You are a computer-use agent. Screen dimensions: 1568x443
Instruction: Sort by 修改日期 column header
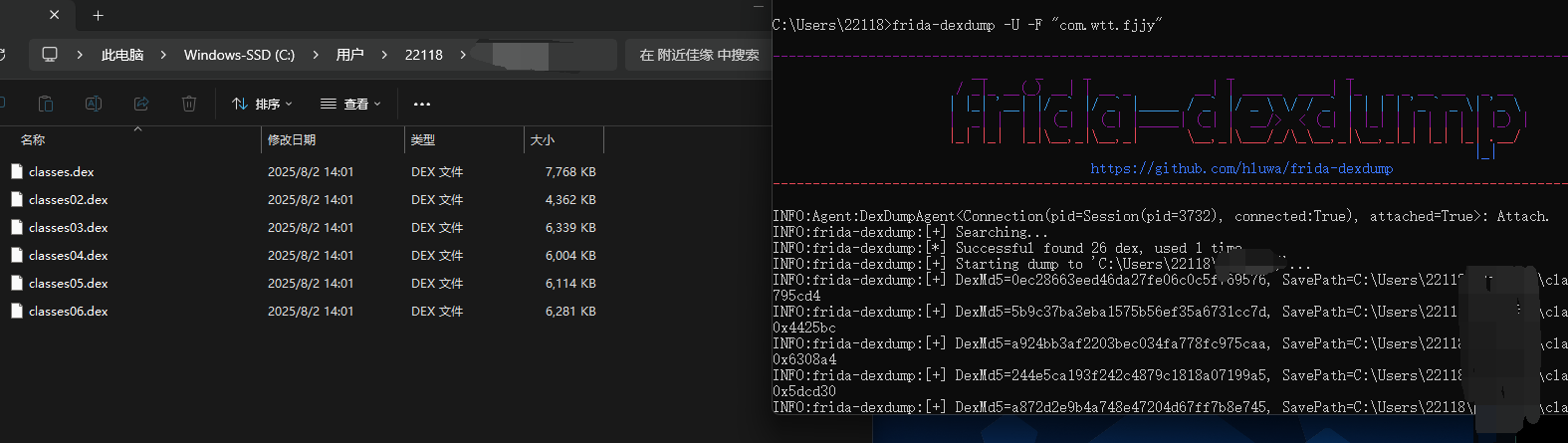coord(292,140)
